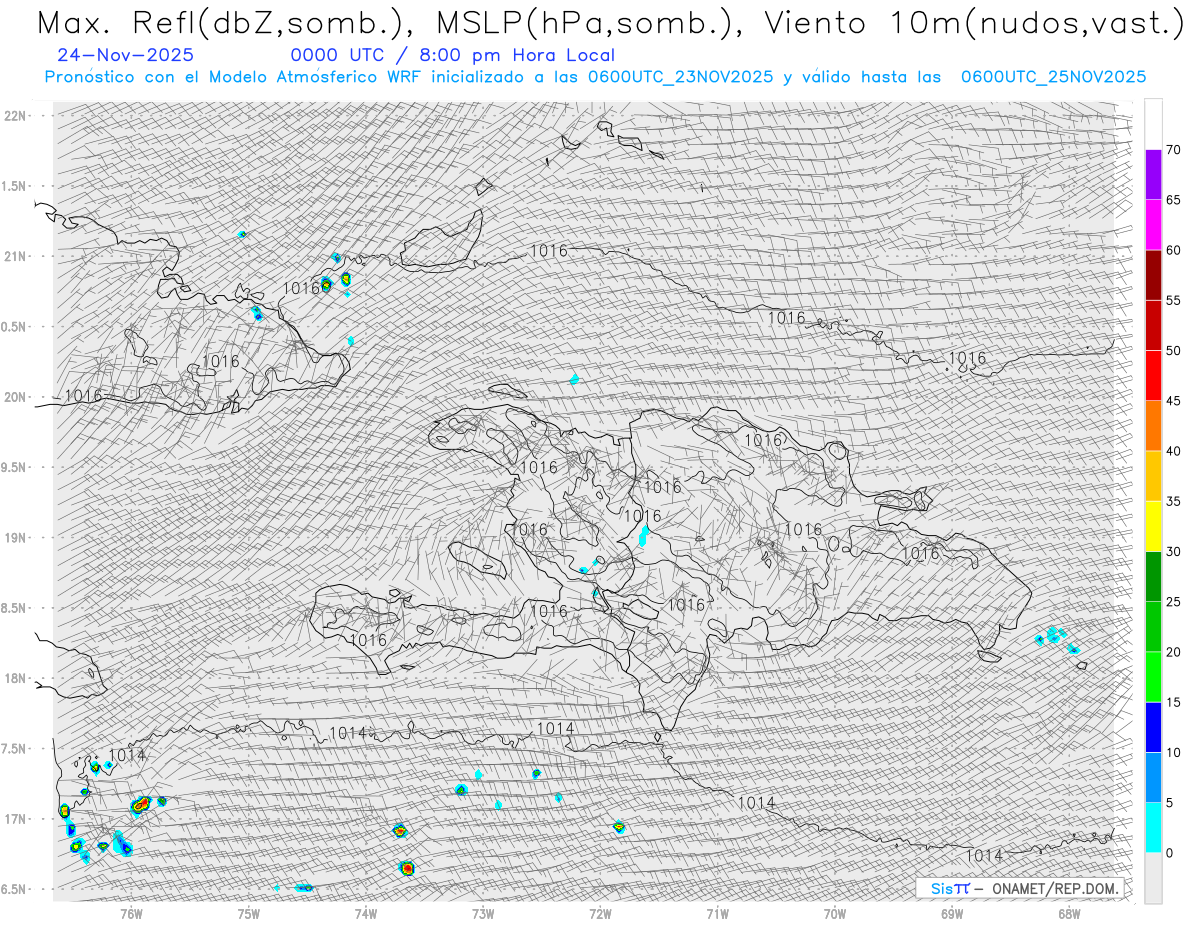This screenshot has width=1200, height=927.
Task: Click the 71W longitude axis label
Action: coord(717,914)
